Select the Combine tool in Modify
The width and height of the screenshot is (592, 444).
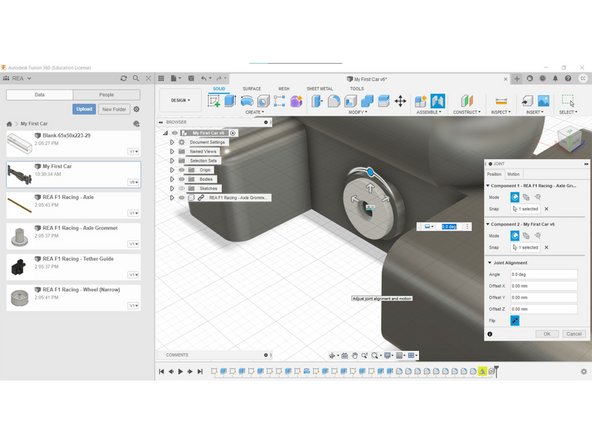367,101
